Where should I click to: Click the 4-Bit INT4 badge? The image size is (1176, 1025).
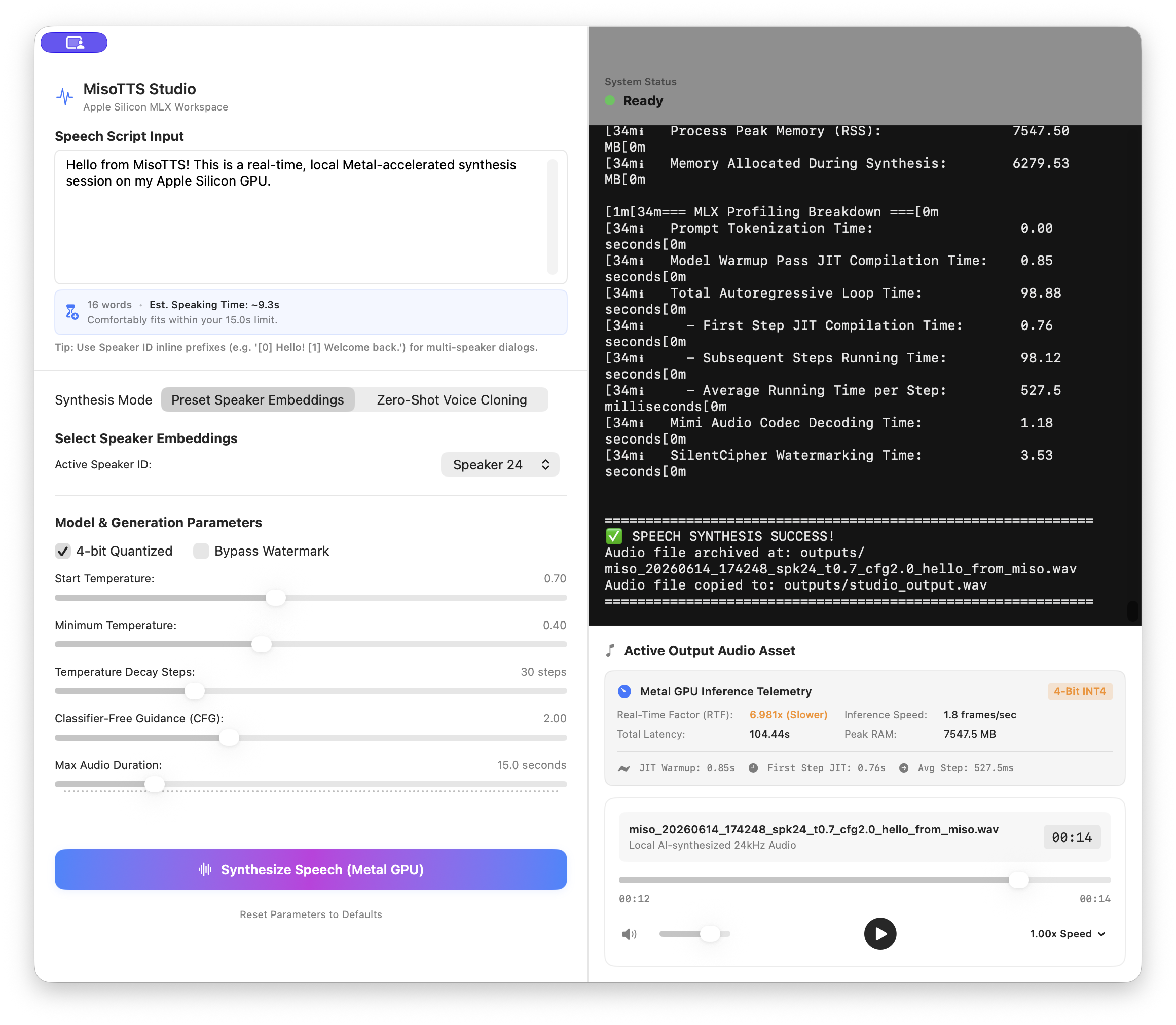pos(1079,691)
